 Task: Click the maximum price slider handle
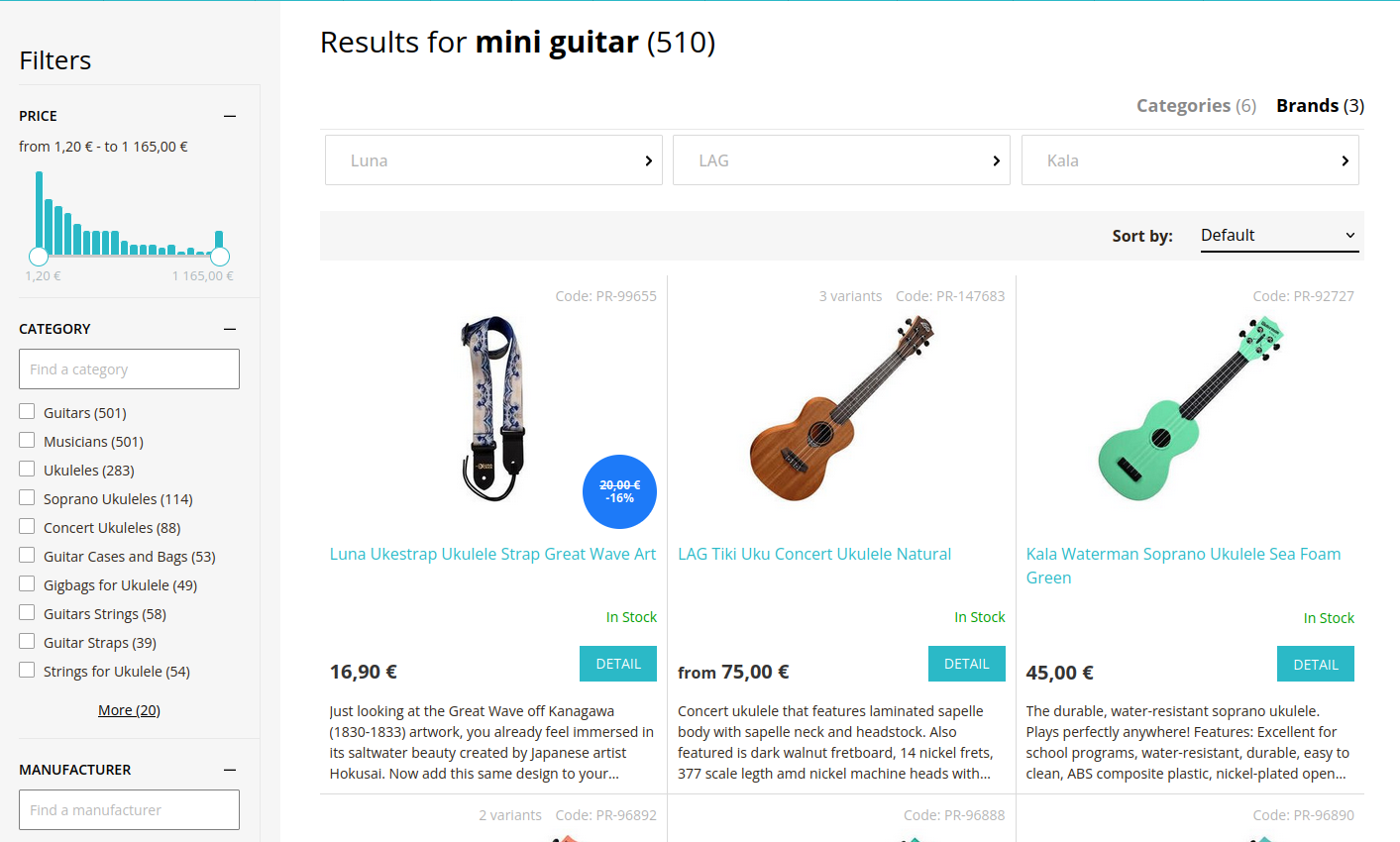point(220,257)
